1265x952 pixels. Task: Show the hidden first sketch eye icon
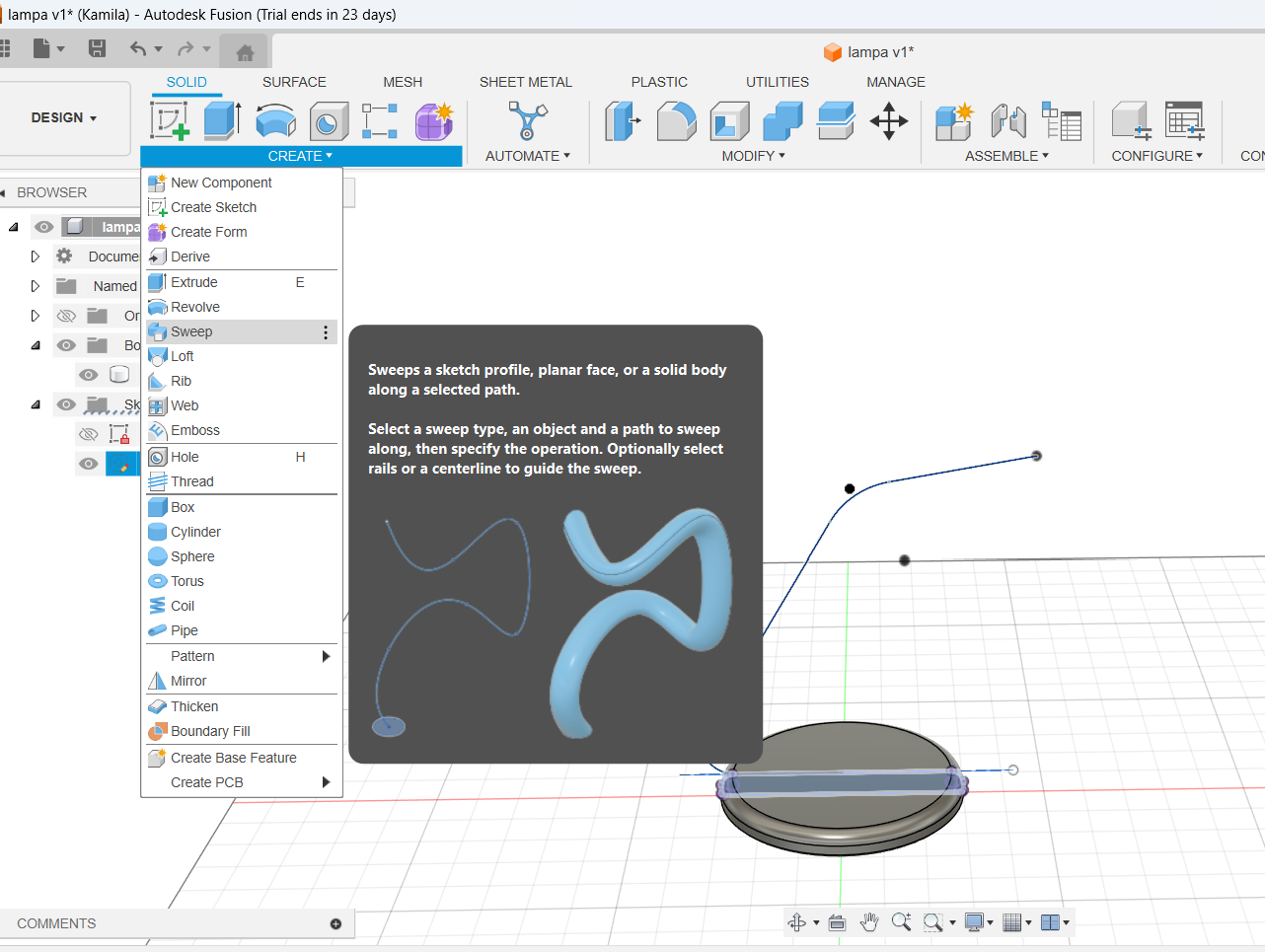click(89, 434)
